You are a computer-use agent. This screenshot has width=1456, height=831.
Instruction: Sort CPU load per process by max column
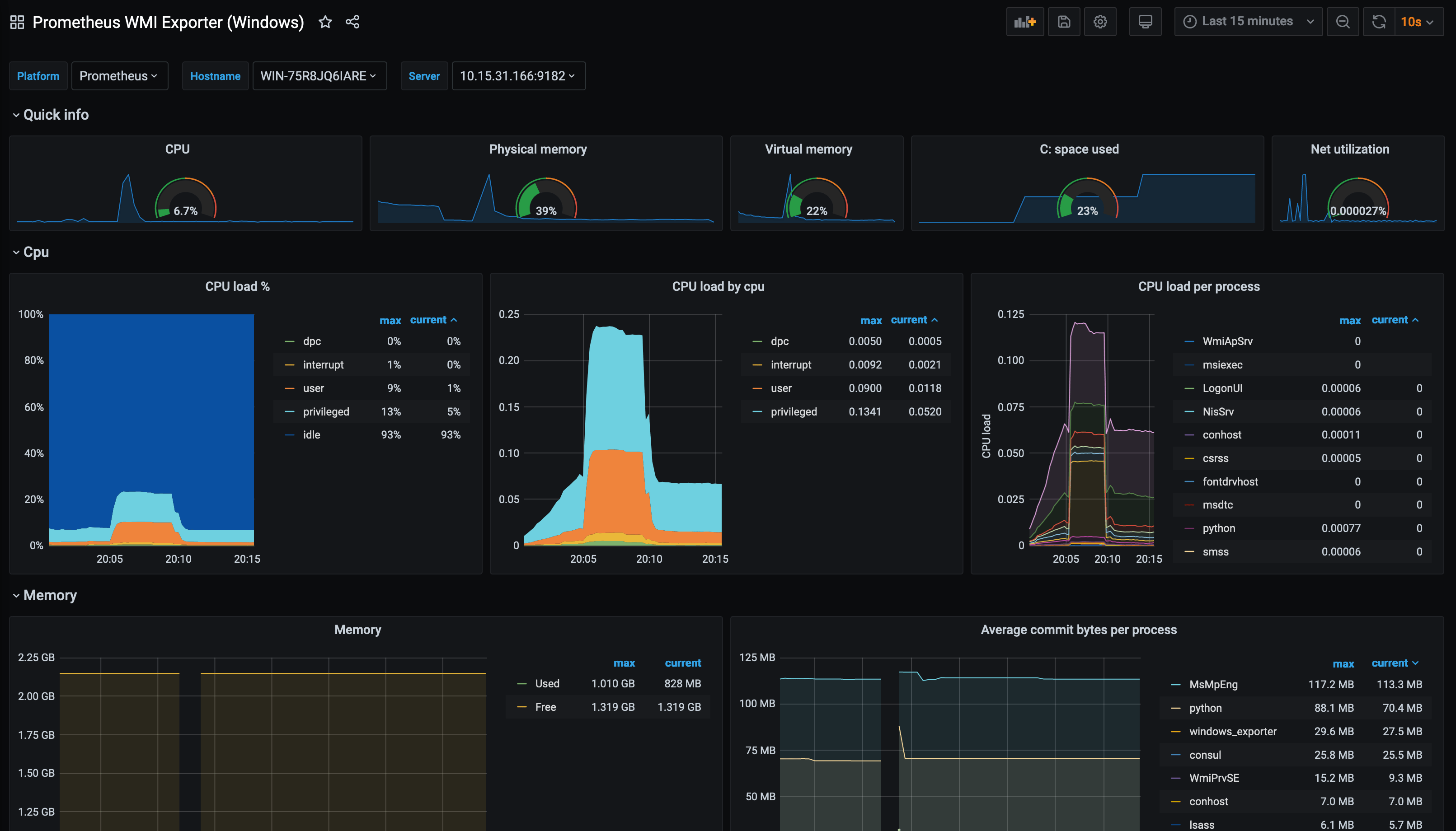tap(1349, 320)
